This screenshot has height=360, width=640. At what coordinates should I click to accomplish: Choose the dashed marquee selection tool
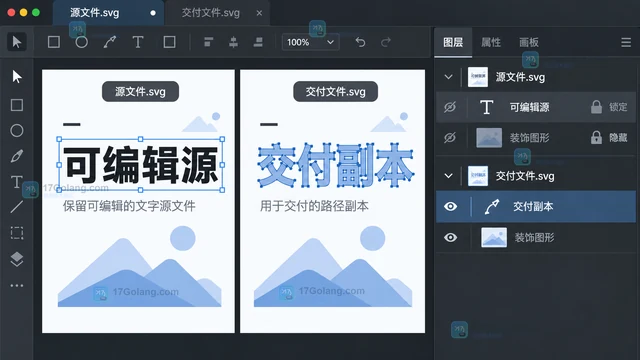[17, 233]
